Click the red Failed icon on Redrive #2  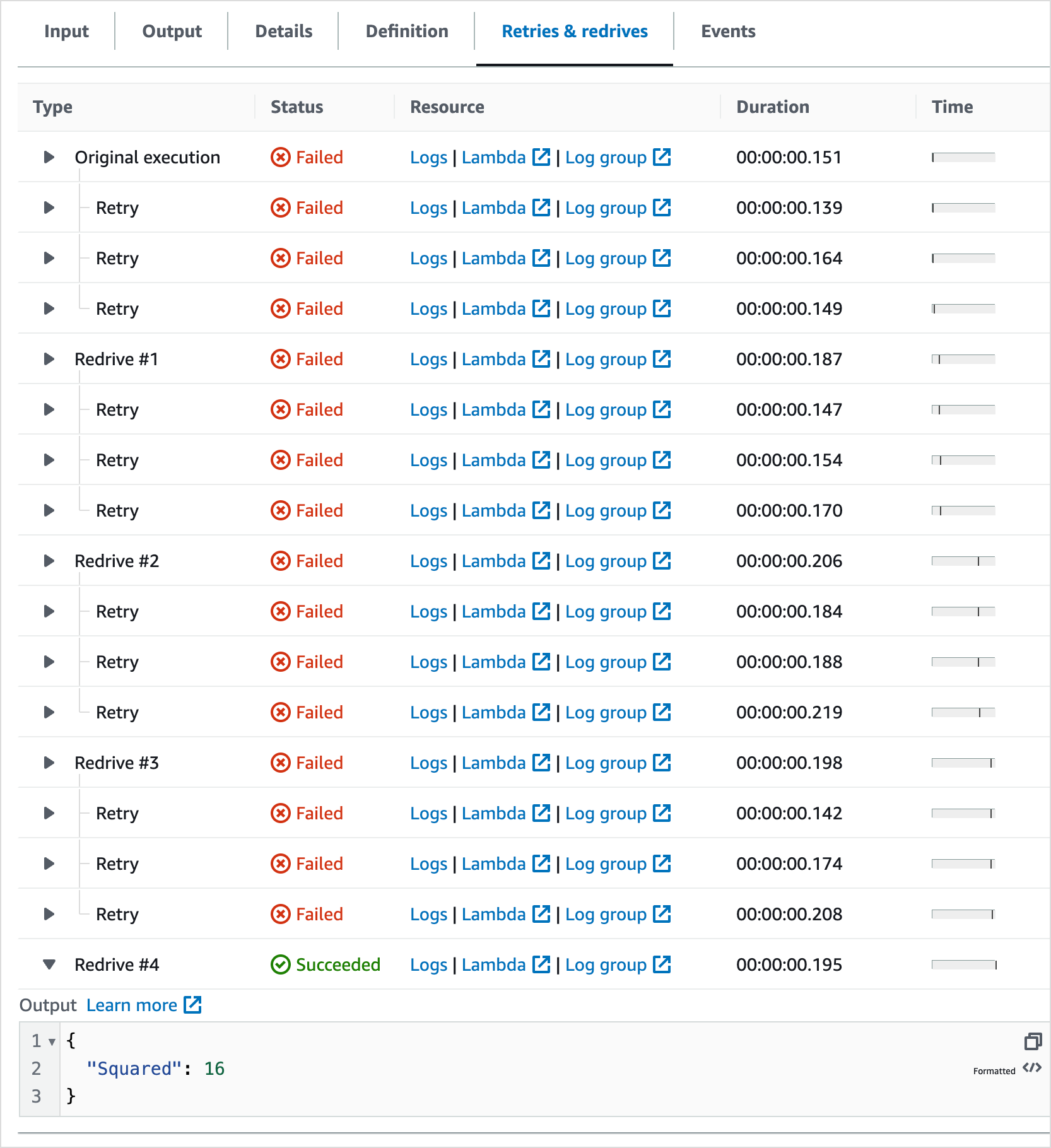(280, 561)
